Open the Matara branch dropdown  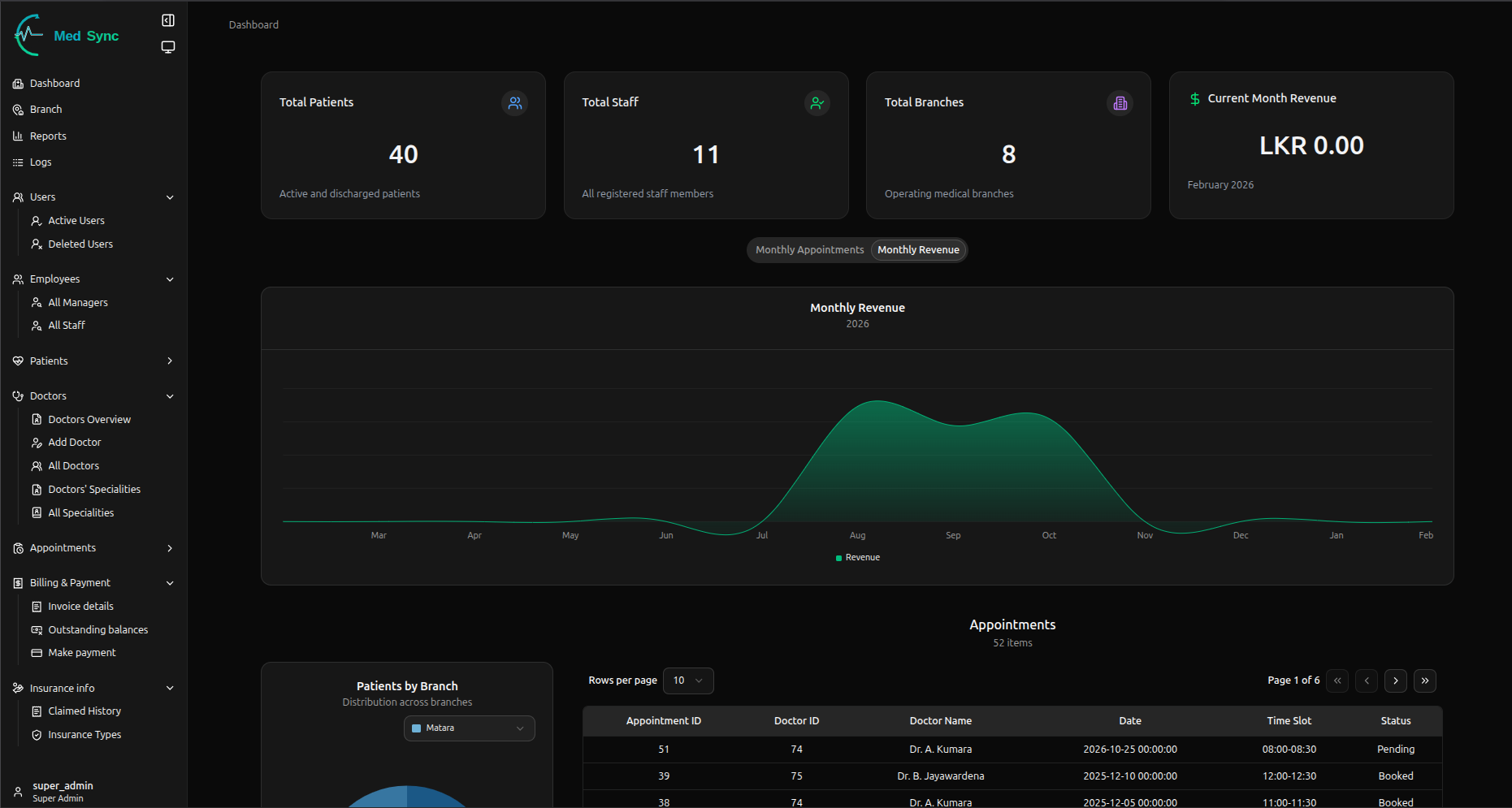click(x=469, y=728)
